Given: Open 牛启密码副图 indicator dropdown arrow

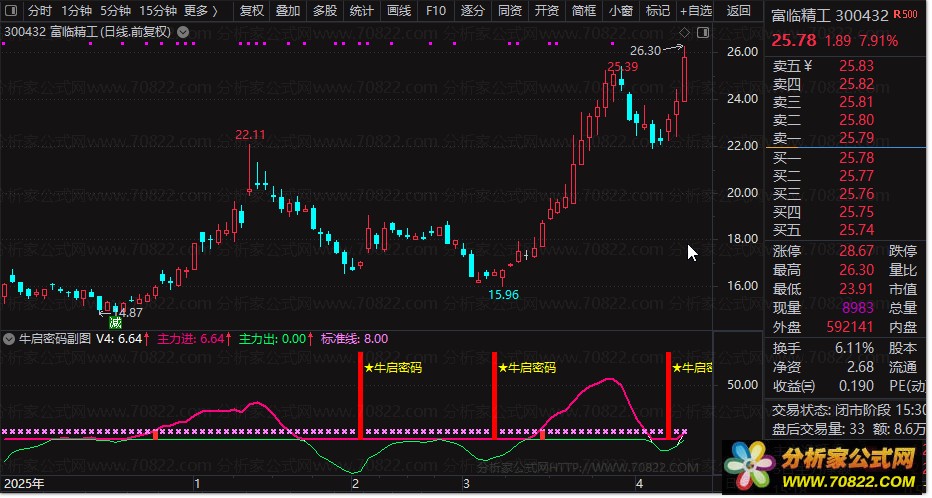Looking at the screenshot, I should click(9, 339).
